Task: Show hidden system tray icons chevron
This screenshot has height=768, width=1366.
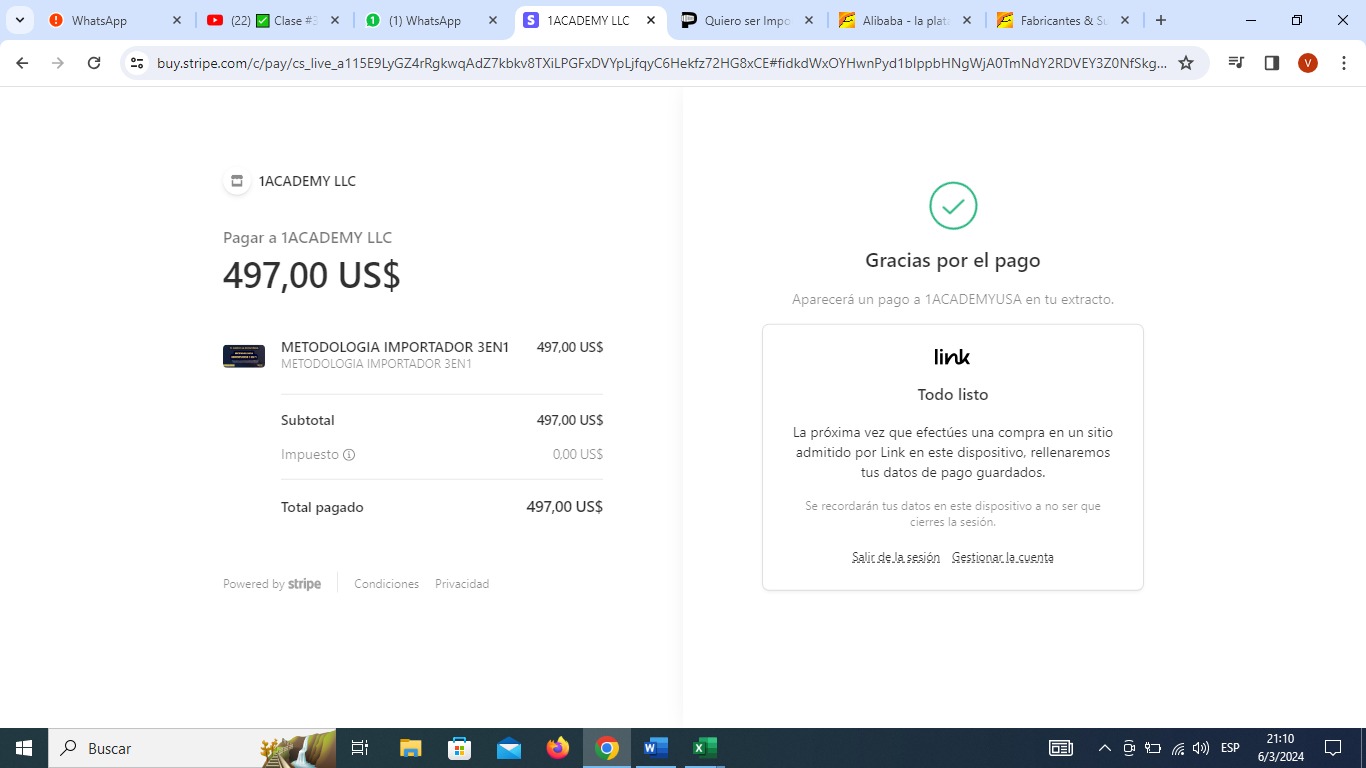Action: 1105,748
